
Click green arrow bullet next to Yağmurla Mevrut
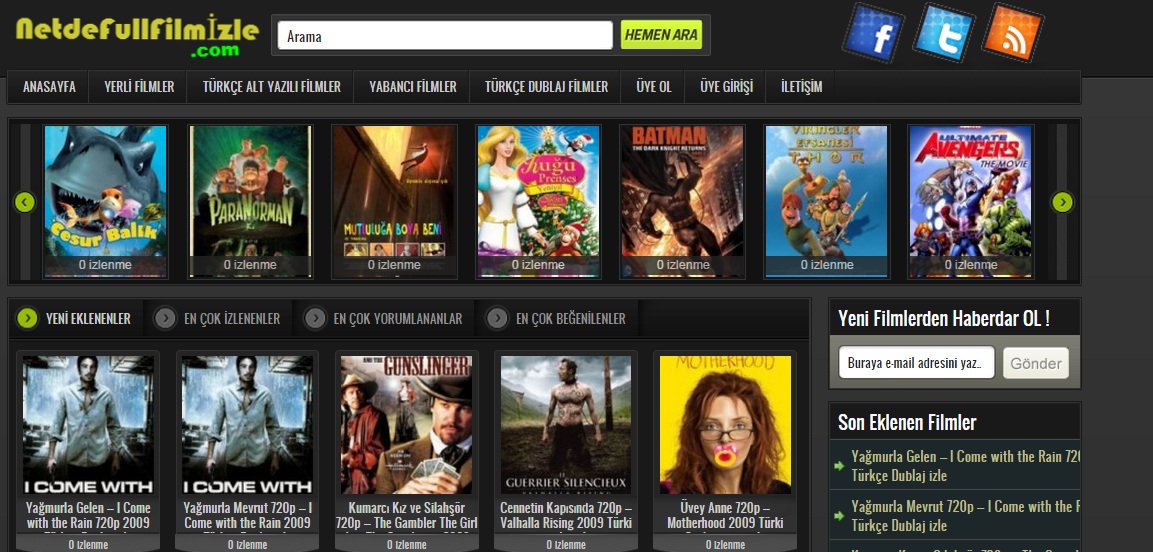[x=839, y=516]
